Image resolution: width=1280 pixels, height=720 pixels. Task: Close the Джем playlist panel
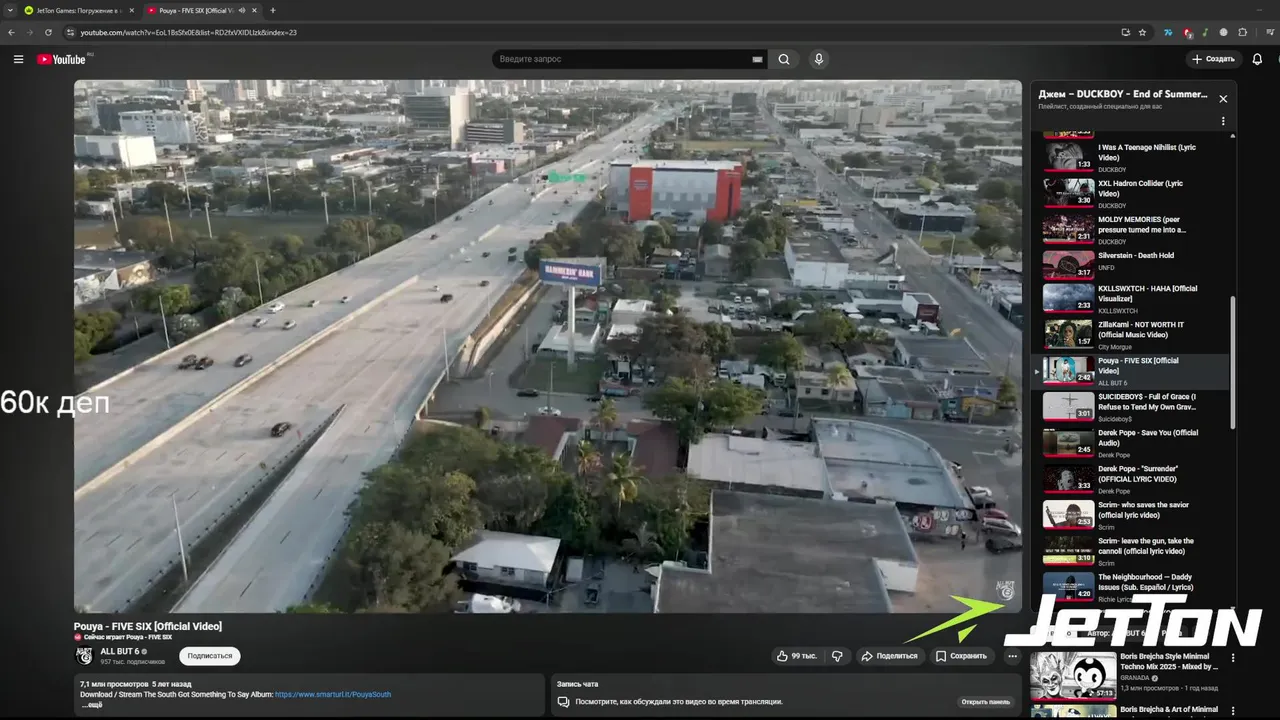pos(1222,99)
